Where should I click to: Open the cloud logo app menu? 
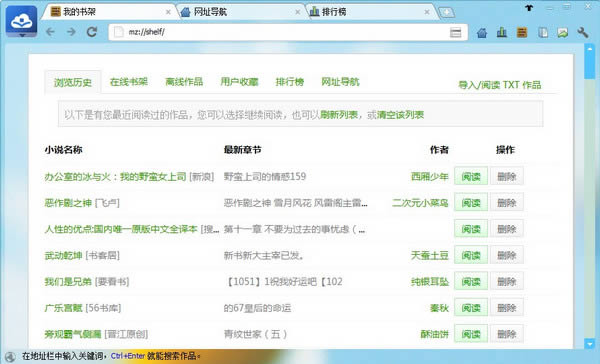tap(21, 21)
